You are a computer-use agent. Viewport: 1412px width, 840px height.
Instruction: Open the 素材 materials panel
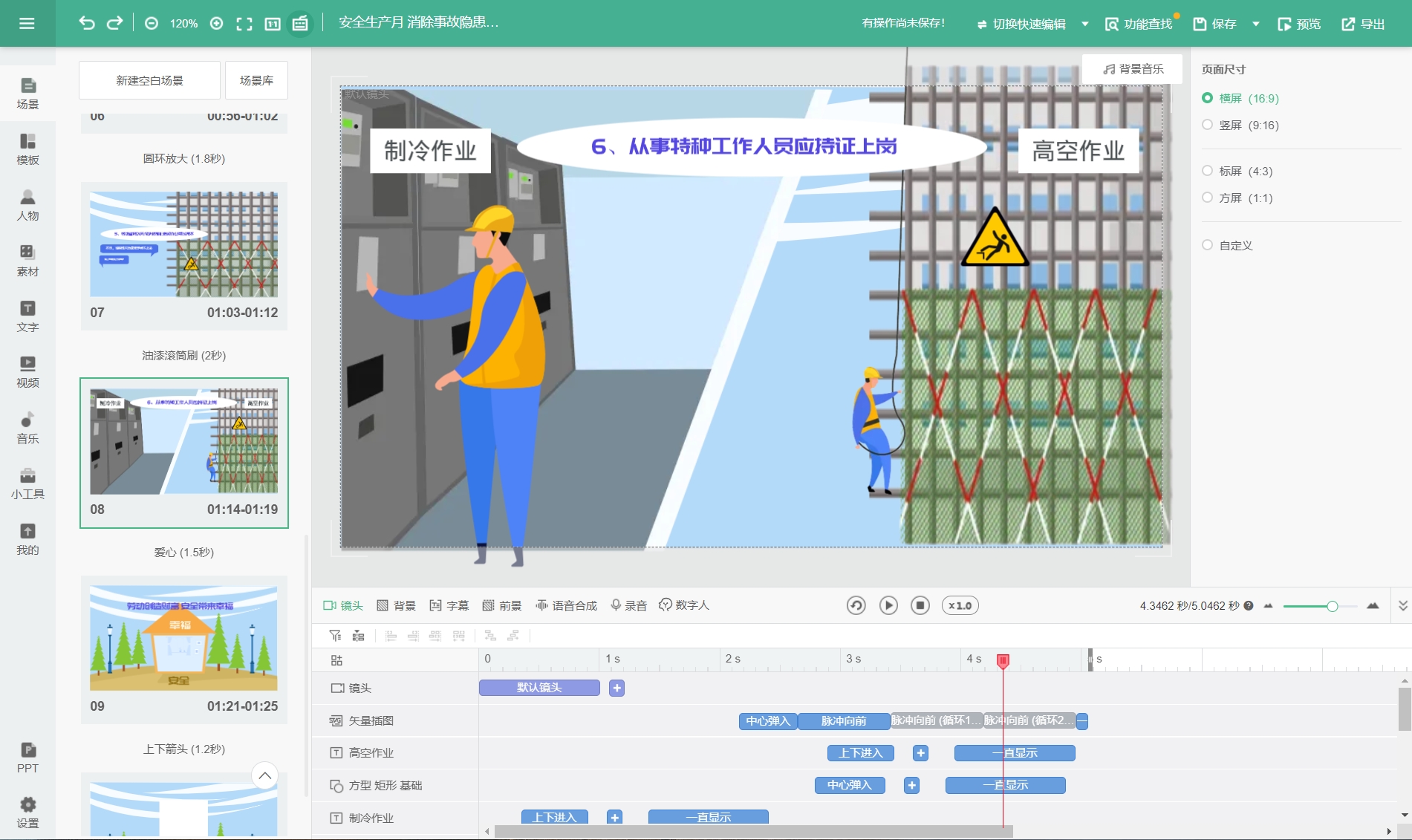click(x=27, y=261)
